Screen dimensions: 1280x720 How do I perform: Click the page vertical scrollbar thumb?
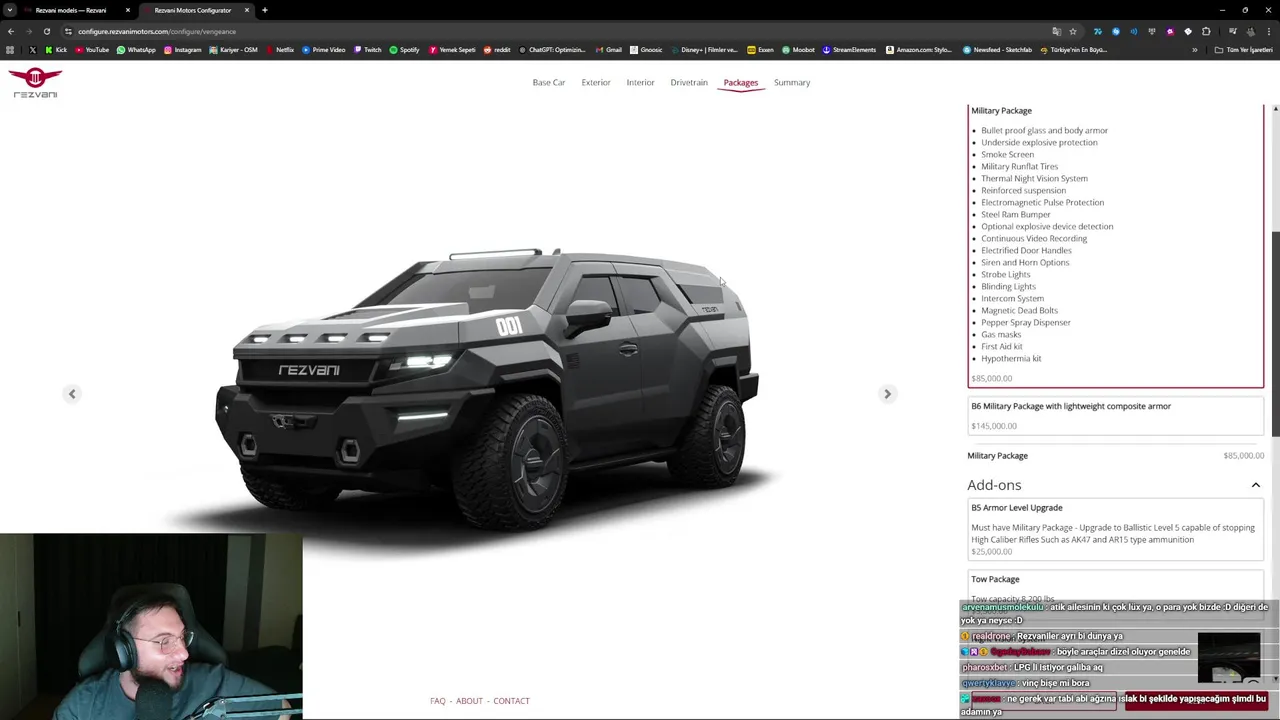coord(1275,333)
